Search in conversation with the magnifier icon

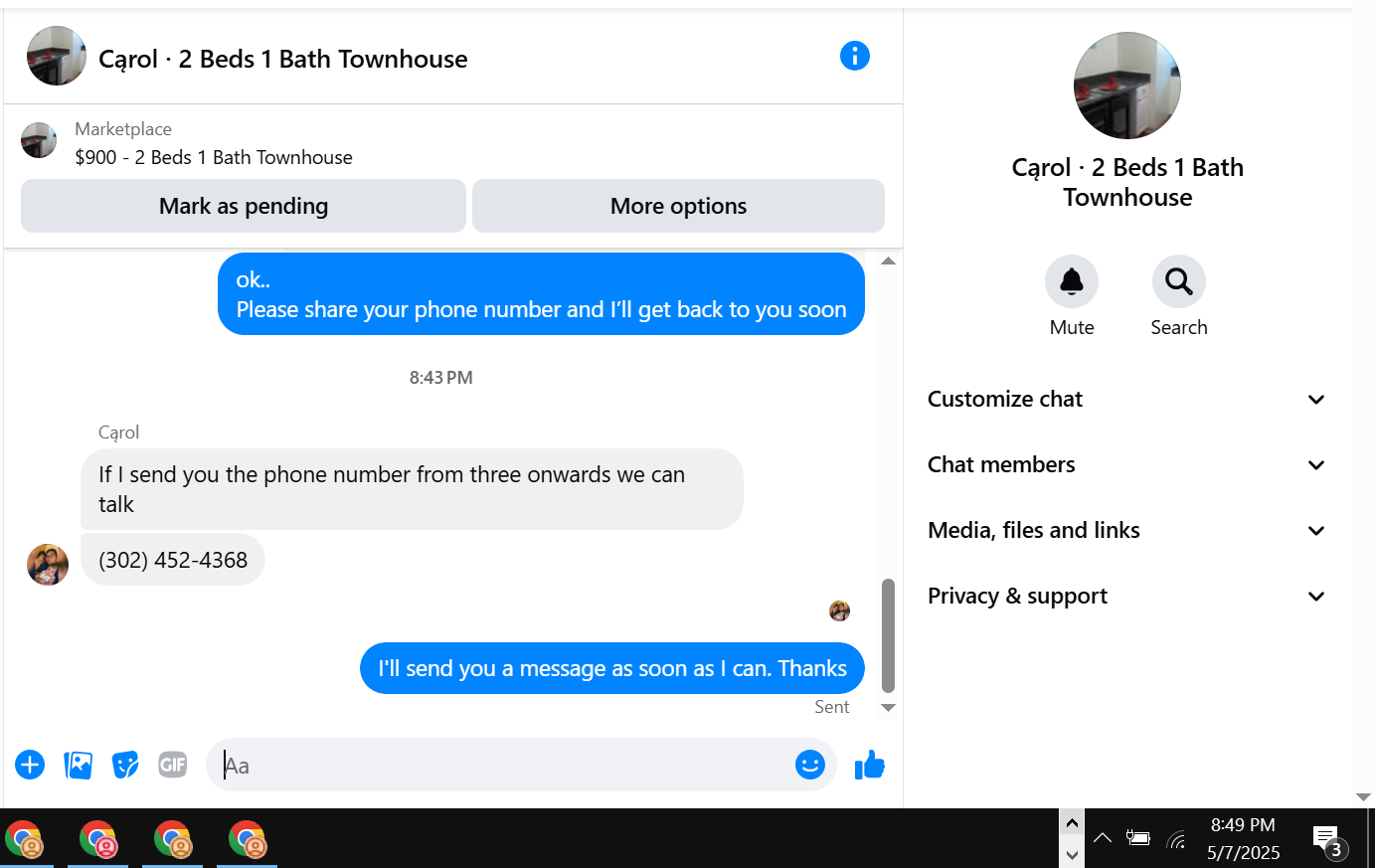1179,281
